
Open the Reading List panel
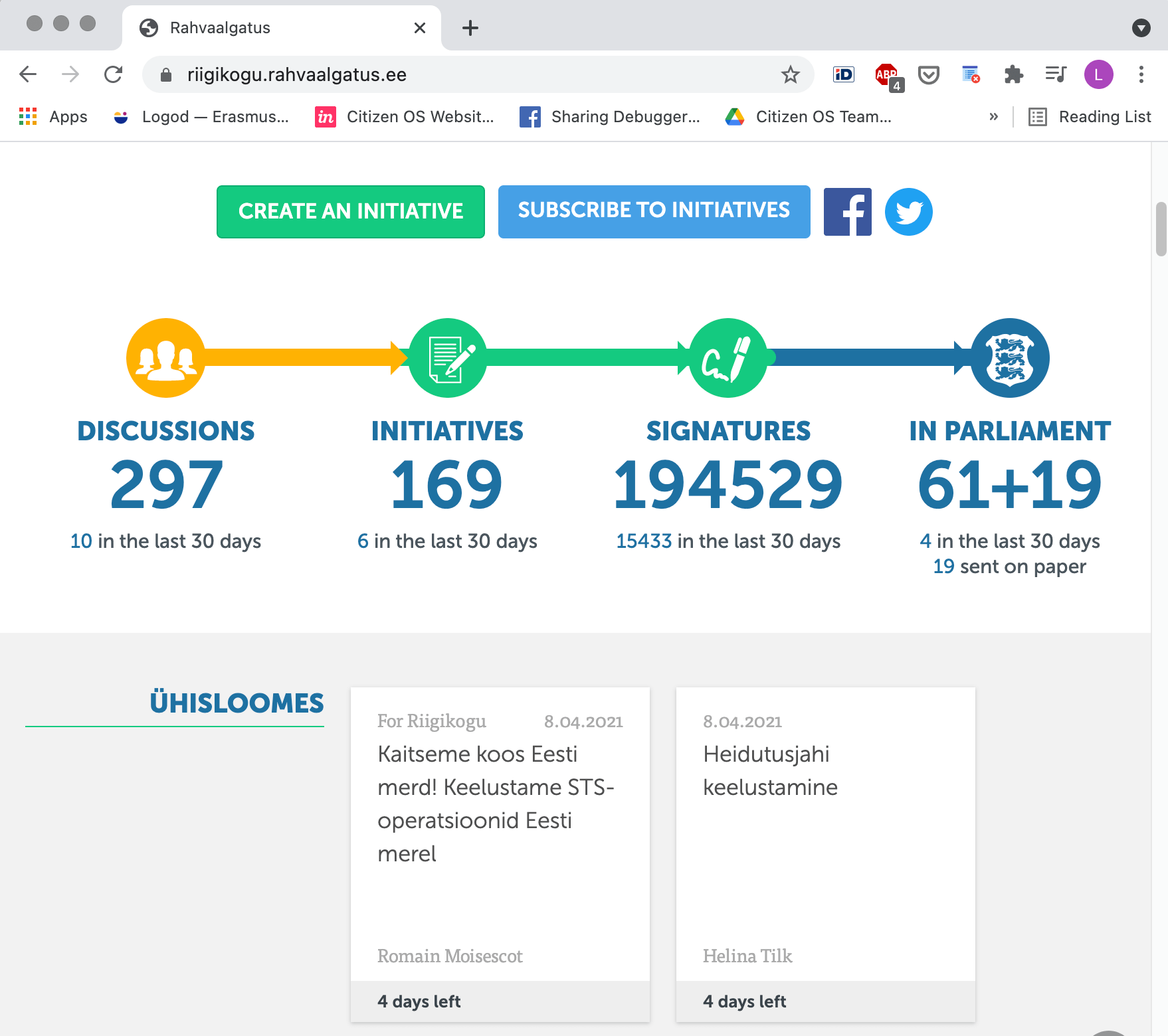point(1090,117)
